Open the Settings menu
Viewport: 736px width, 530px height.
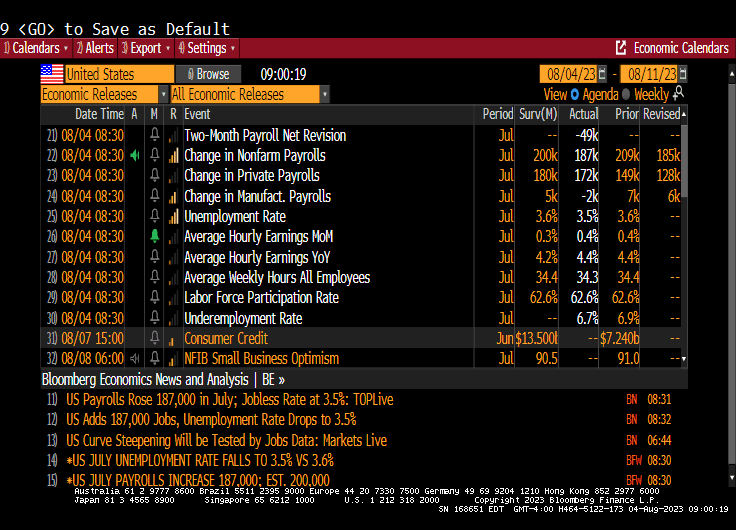coord(208,48)
